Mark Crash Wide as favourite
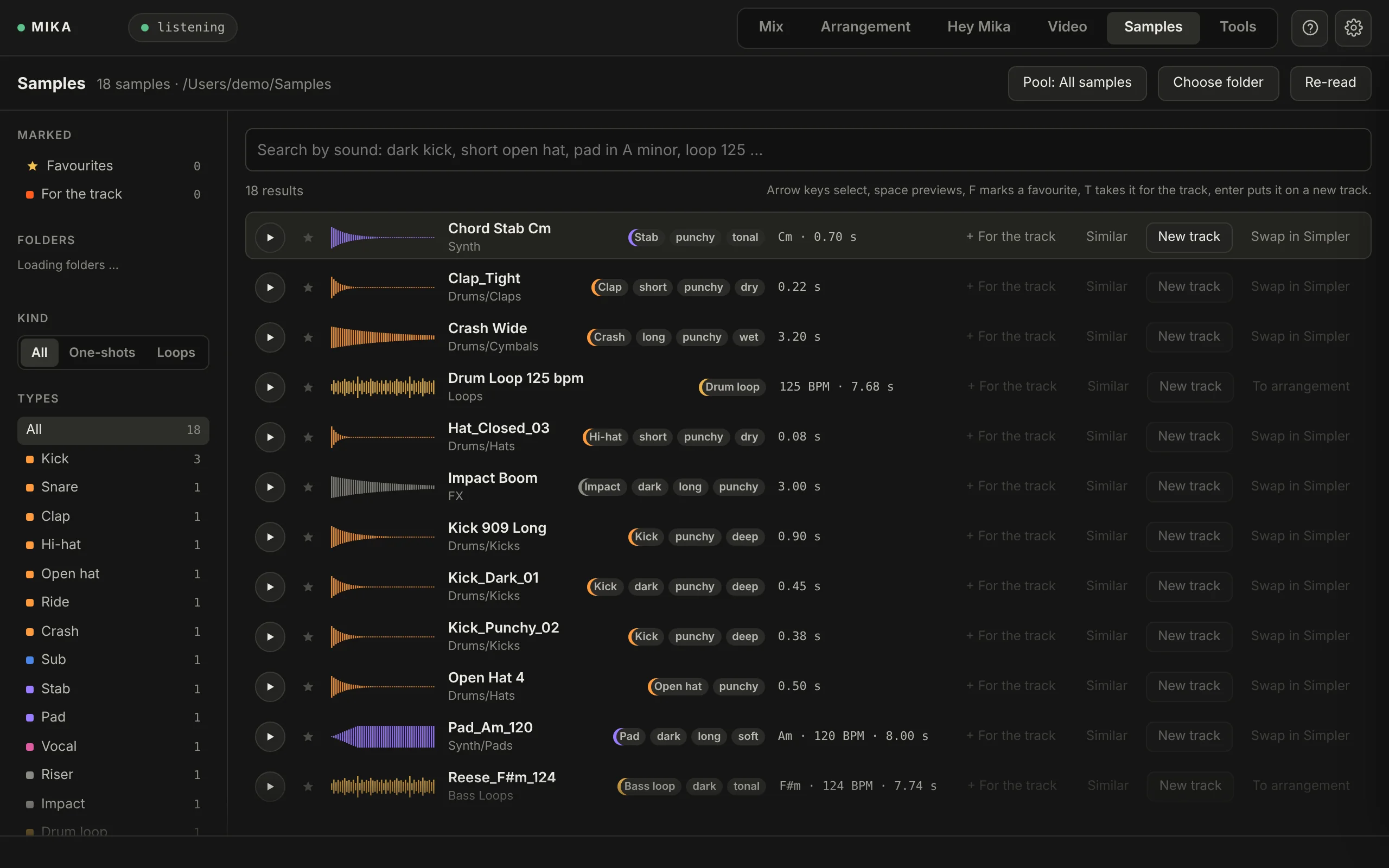 point(308,337)
